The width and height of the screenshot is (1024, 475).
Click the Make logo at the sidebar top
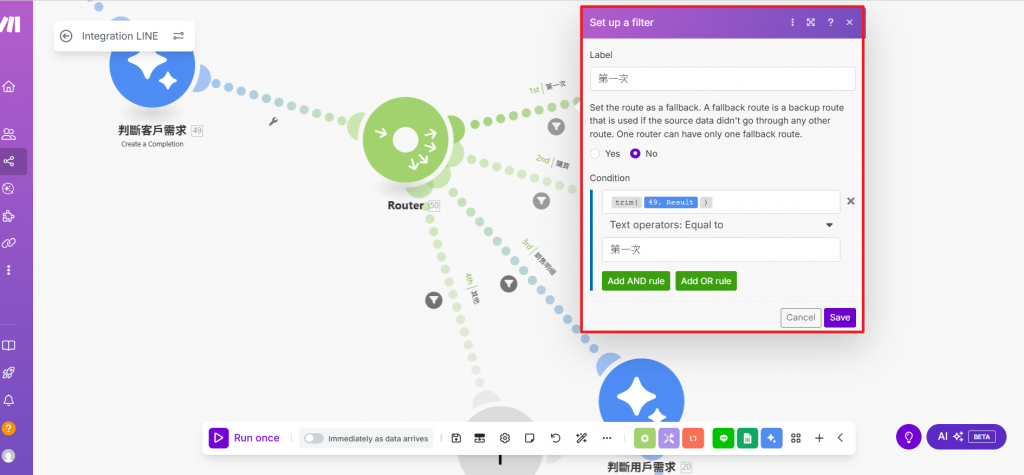(x=10, y=24)
